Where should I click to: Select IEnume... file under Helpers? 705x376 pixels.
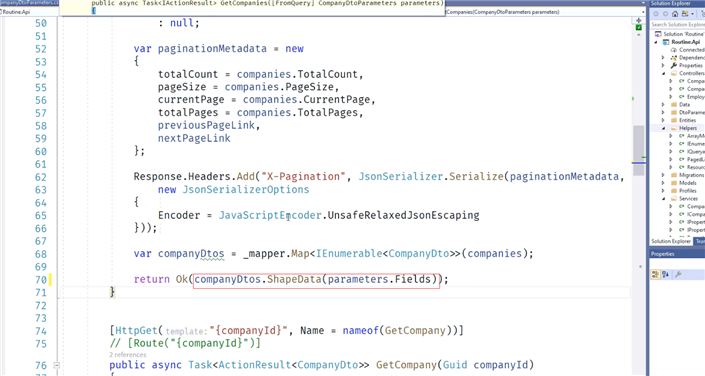click(696, 143)
